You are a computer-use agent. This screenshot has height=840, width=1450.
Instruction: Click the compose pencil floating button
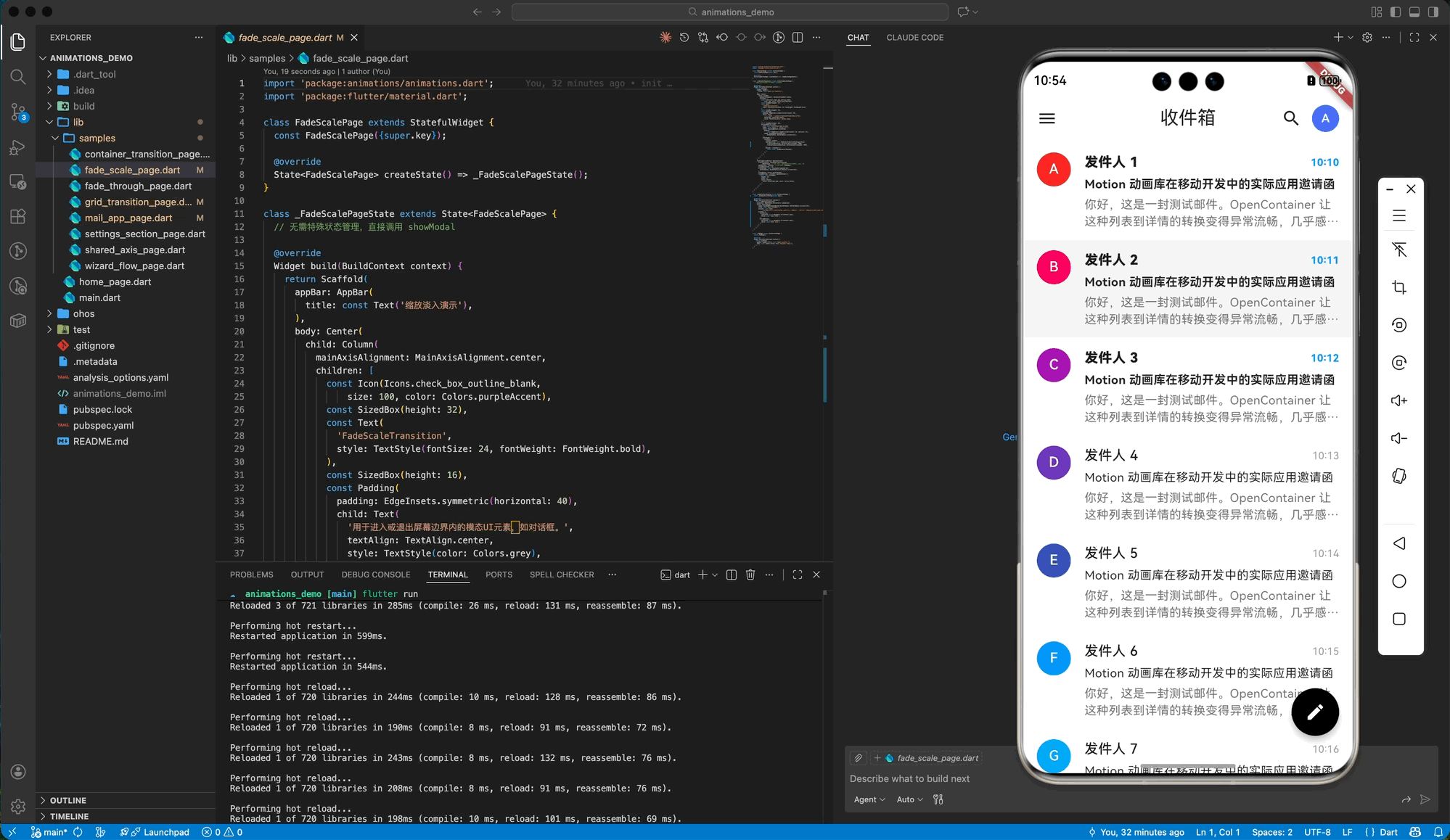pos(1314,712)
